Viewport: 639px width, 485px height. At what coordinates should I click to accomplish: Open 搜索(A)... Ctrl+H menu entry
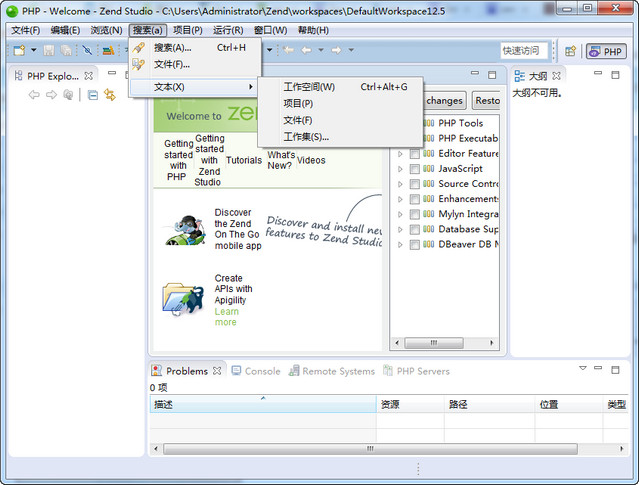tap(195, 48)
